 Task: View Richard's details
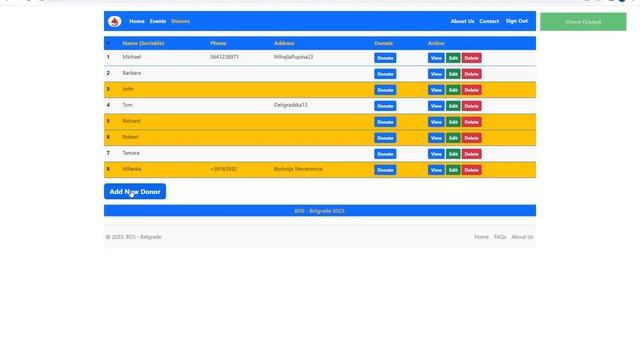click(436, 122)
